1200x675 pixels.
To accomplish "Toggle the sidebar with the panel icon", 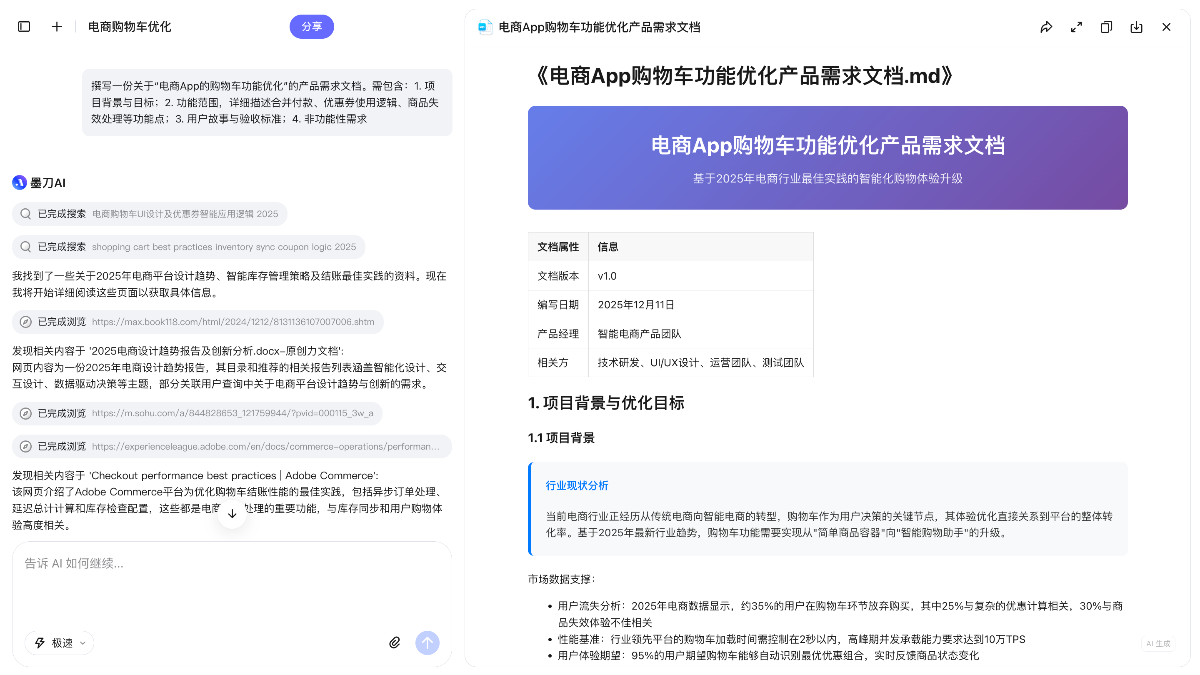I will 24,26.
